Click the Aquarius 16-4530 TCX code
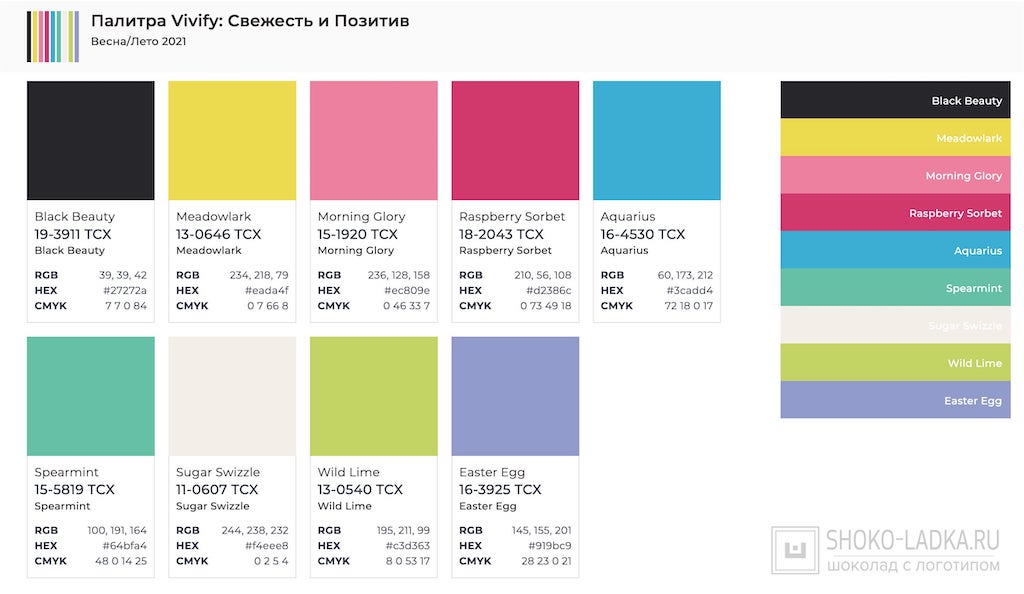The height and width of the screenshot is (594, 1024). click(x=643, y=234)
